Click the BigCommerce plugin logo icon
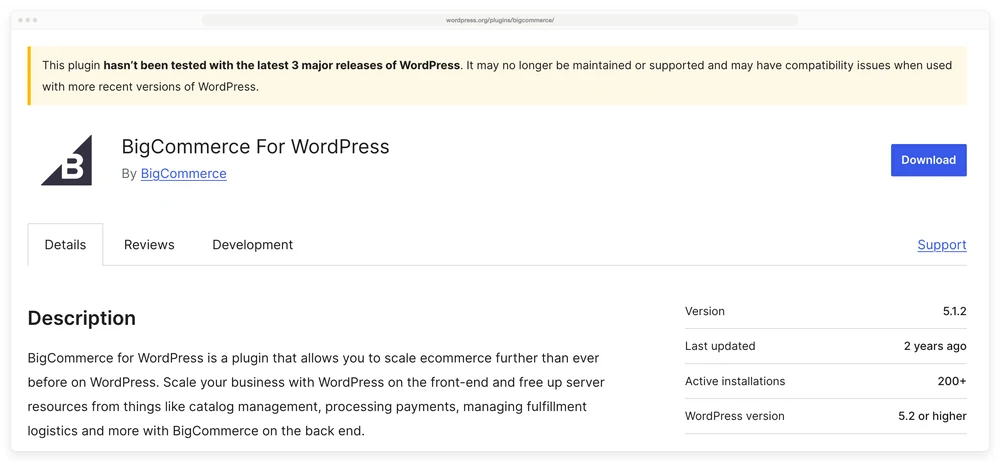The image size is (1000, 462). click(67, 160)
